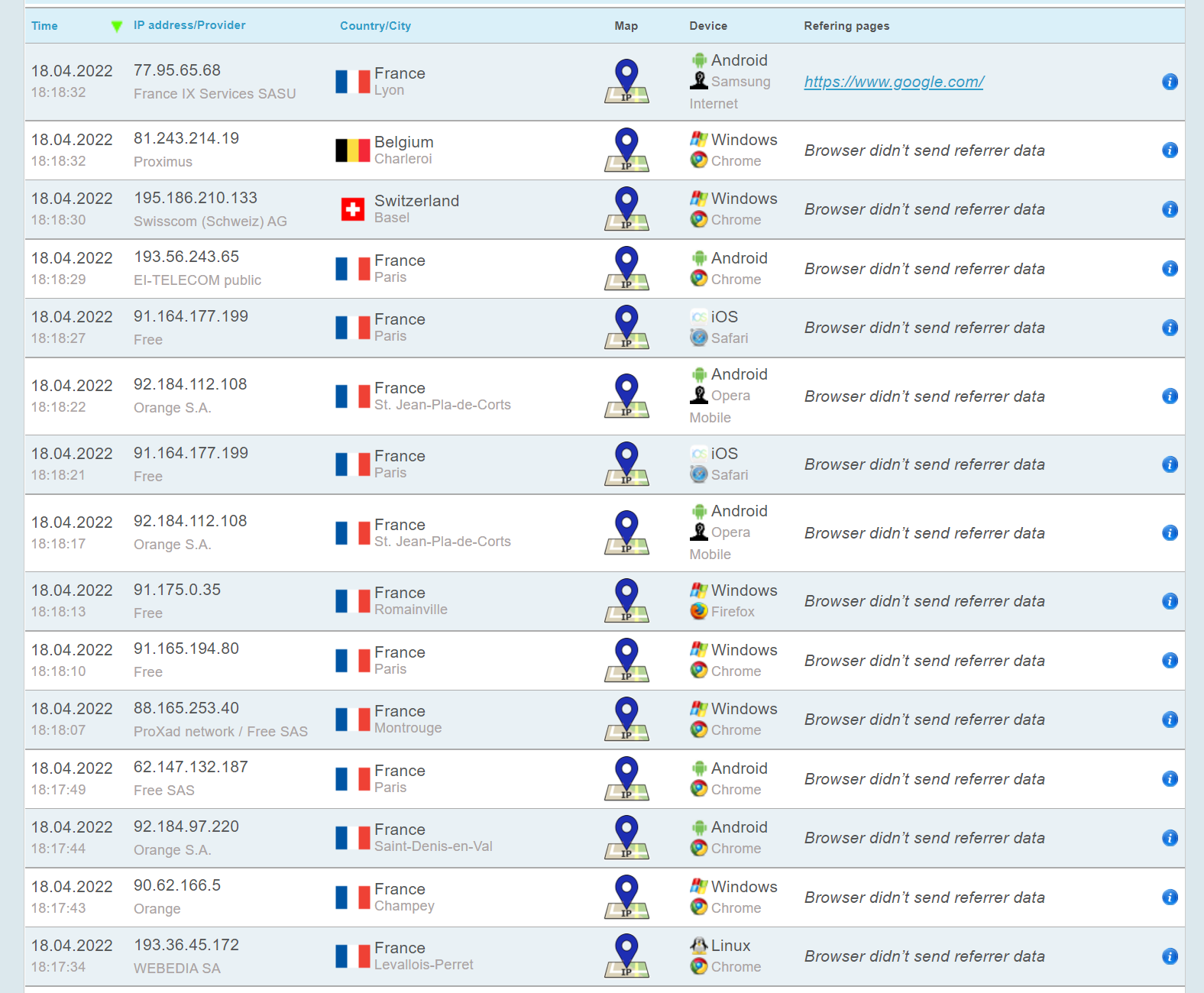Show info for Swisscom Basel visit
1204x993 pixels.
[x=1170, y=209]
